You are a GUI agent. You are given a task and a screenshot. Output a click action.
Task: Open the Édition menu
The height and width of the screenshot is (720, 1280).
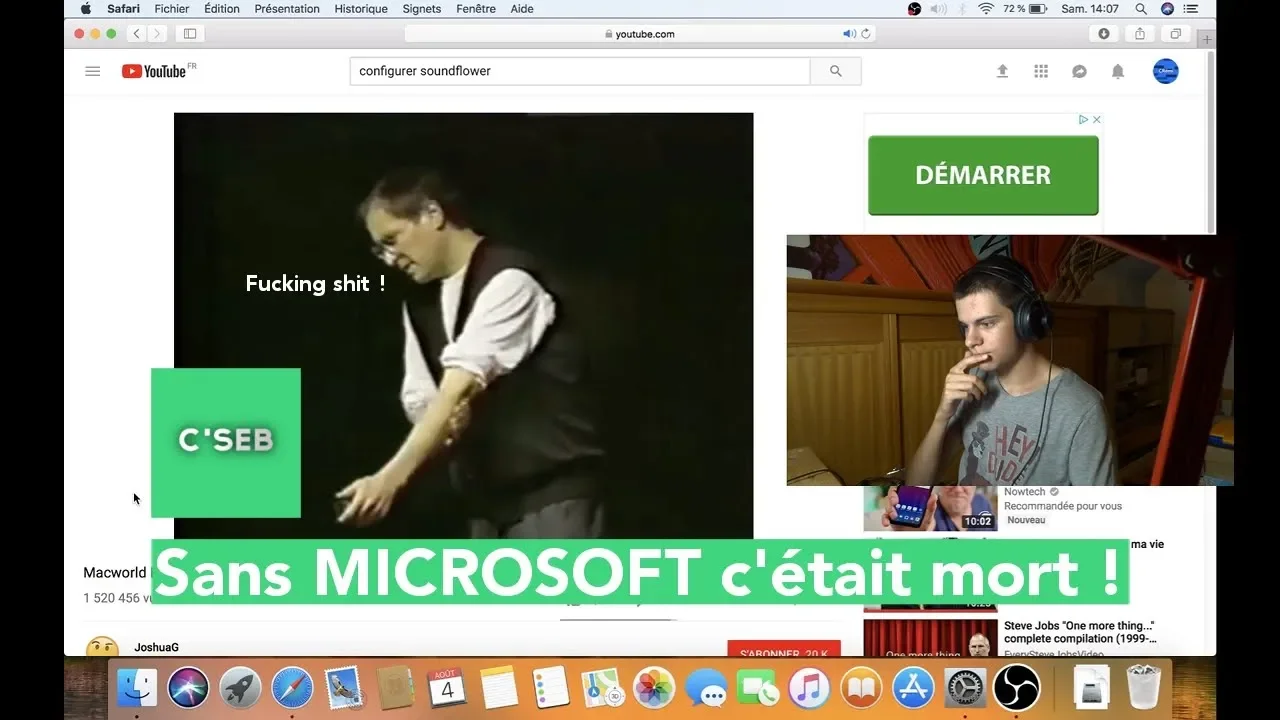click(222, 9)
